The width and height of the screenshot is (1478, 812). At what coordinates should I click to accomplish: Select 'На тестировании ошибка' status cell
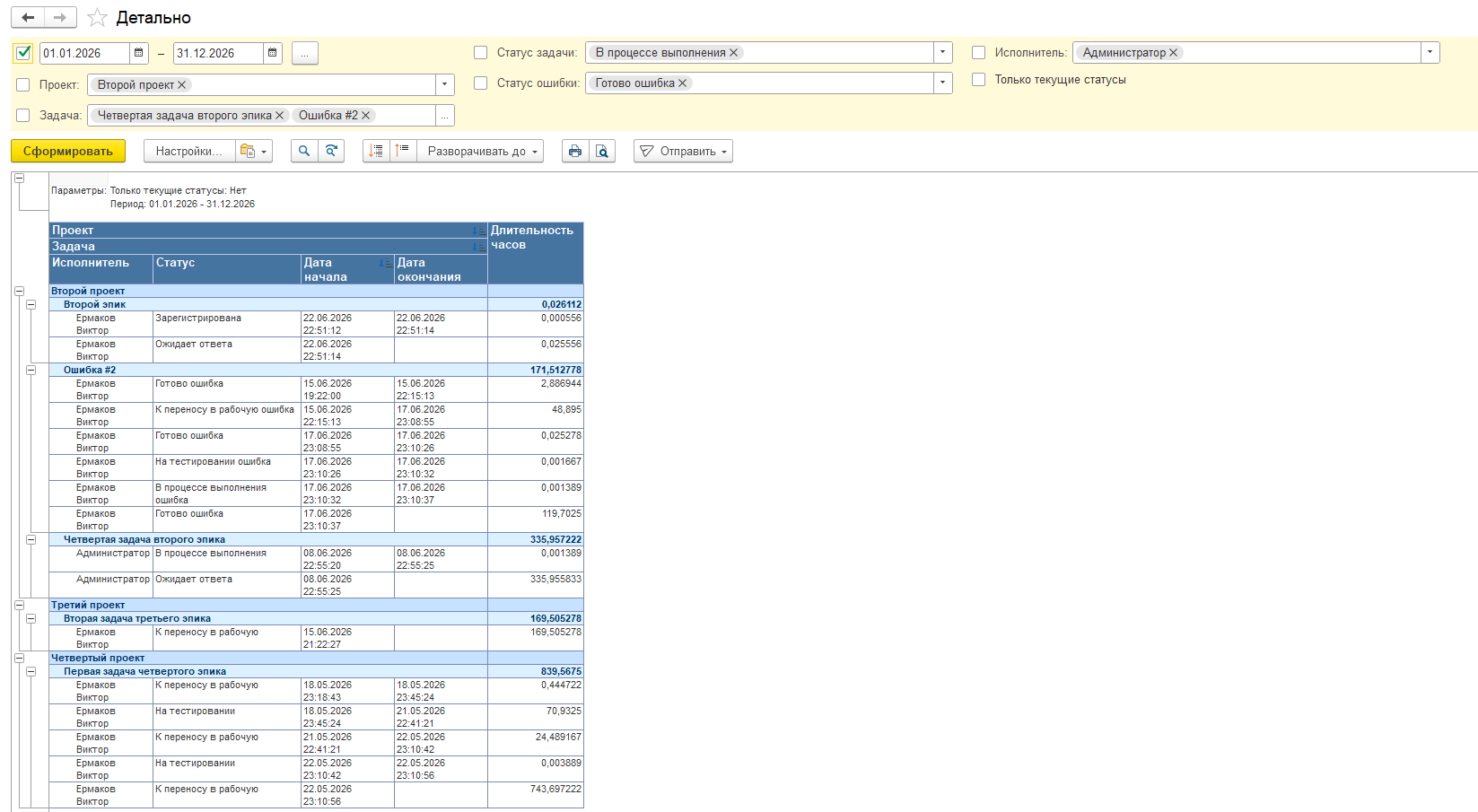[227, 467]
